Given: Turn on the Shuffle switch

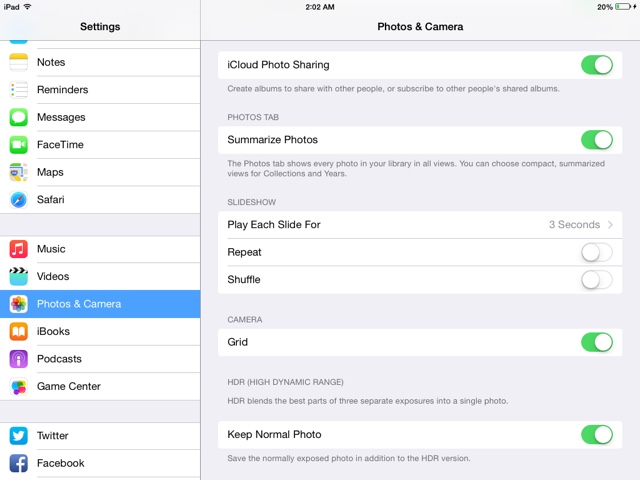Looking at the screenshot, I should [x=597, y=280].
